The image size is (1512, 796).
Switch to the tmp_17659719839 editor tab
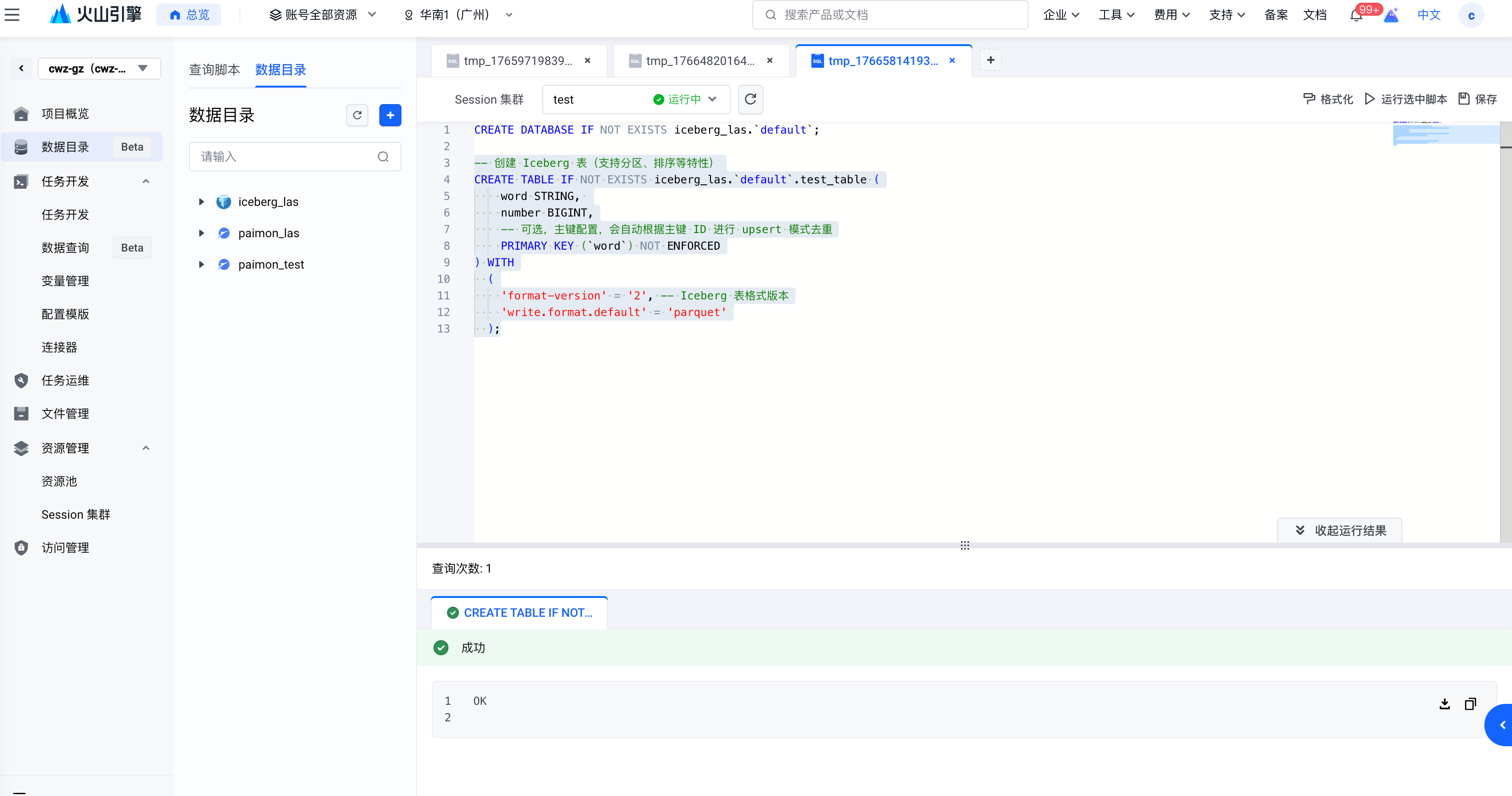517,60
